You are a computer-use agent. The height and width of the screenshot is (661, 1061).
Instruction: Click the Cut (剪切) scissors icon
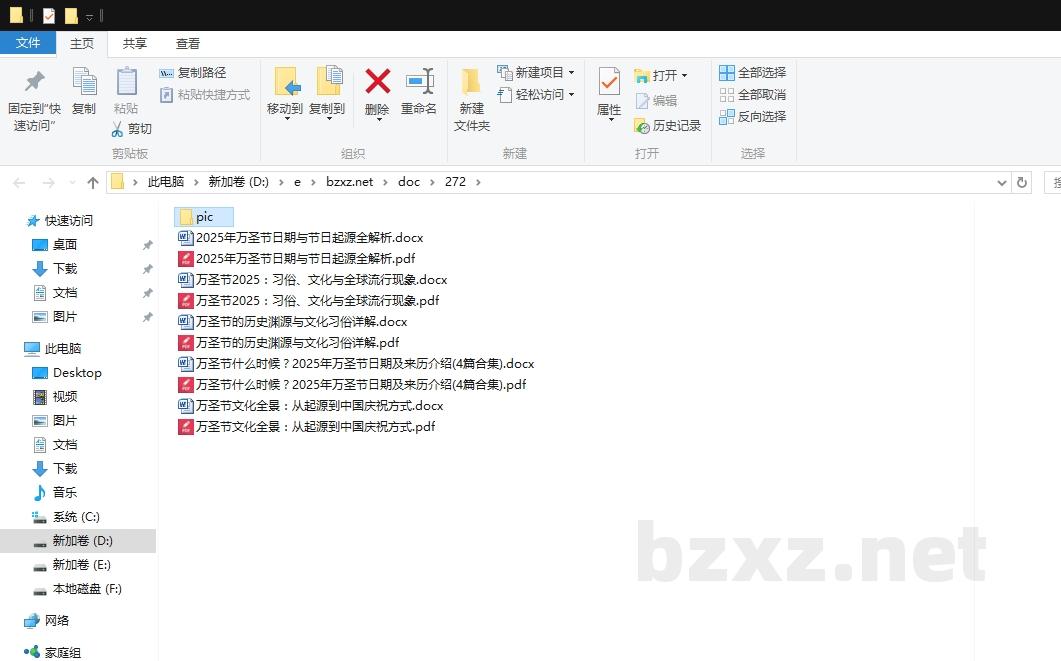tap(117, 129)
